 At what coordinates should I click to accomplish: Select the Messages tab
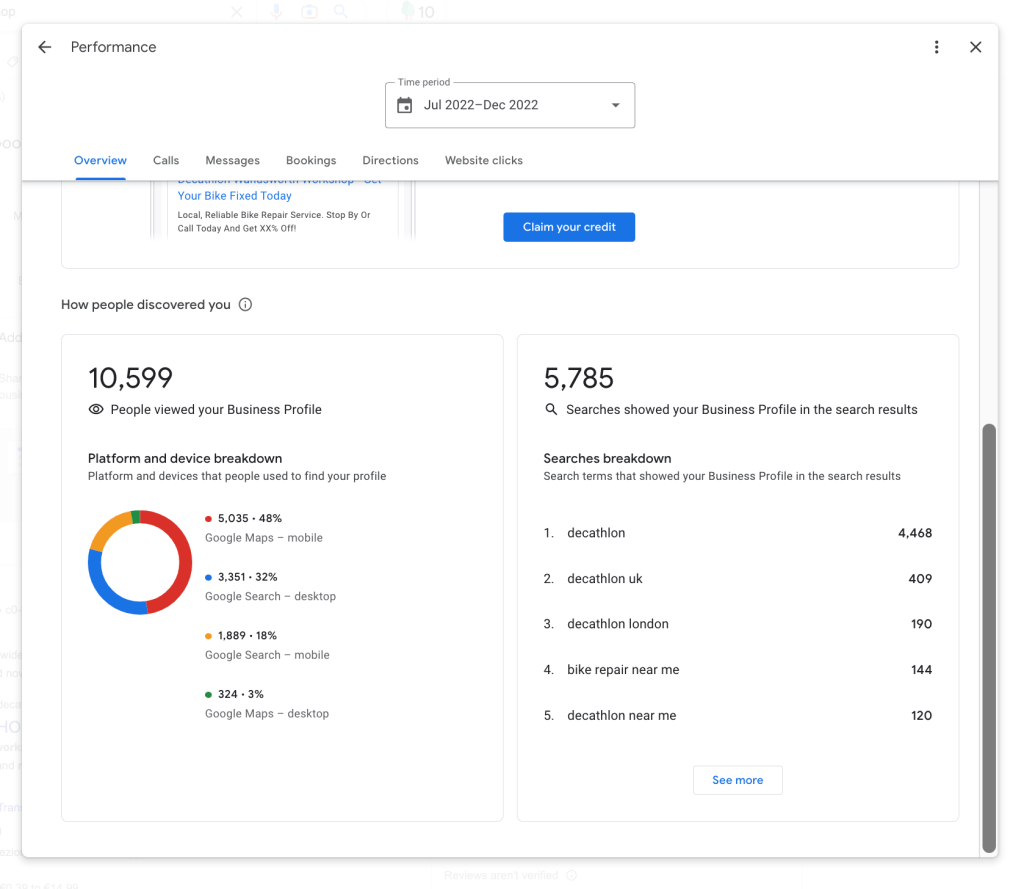click(x=232, y=161)
